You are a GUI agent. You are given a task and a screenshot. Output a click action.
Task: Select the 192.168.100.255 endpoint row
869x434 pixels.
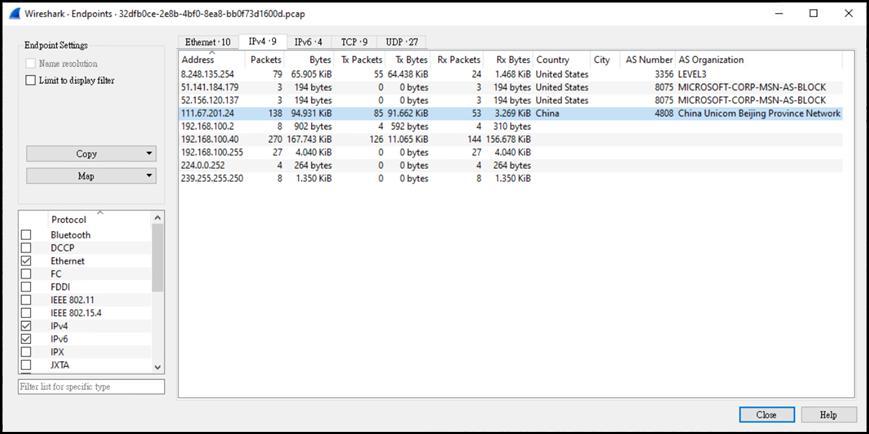click(510, 152)
